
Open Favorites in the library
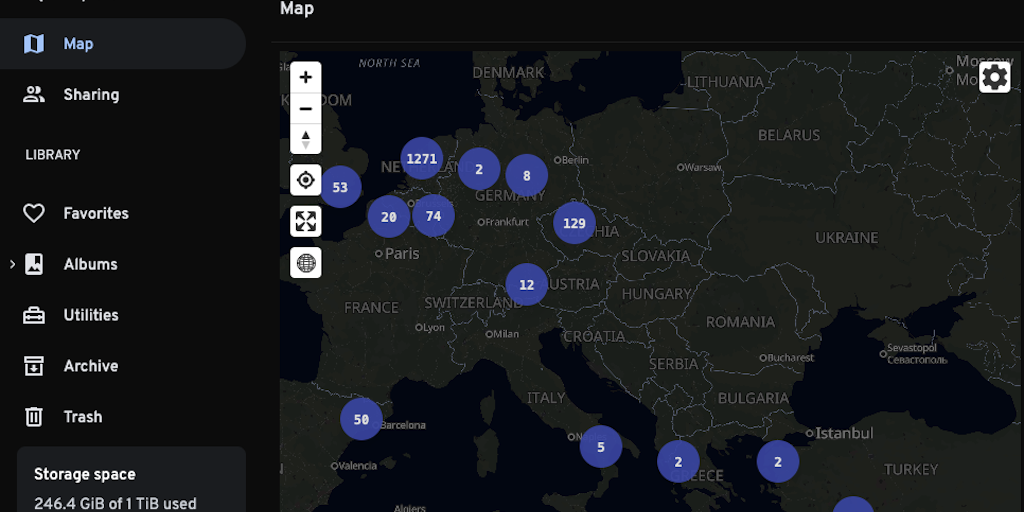coord(123,214)
